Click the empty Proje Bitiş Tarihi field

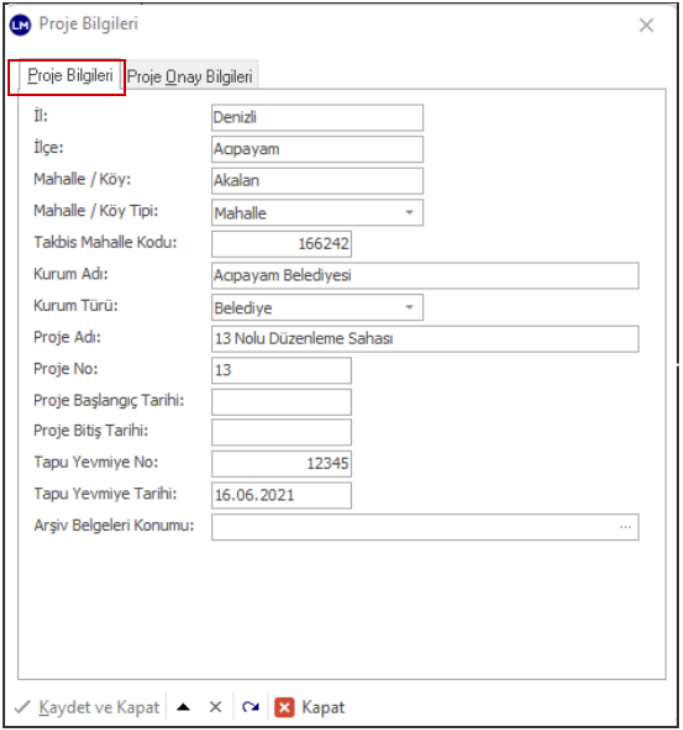[281, 433]
